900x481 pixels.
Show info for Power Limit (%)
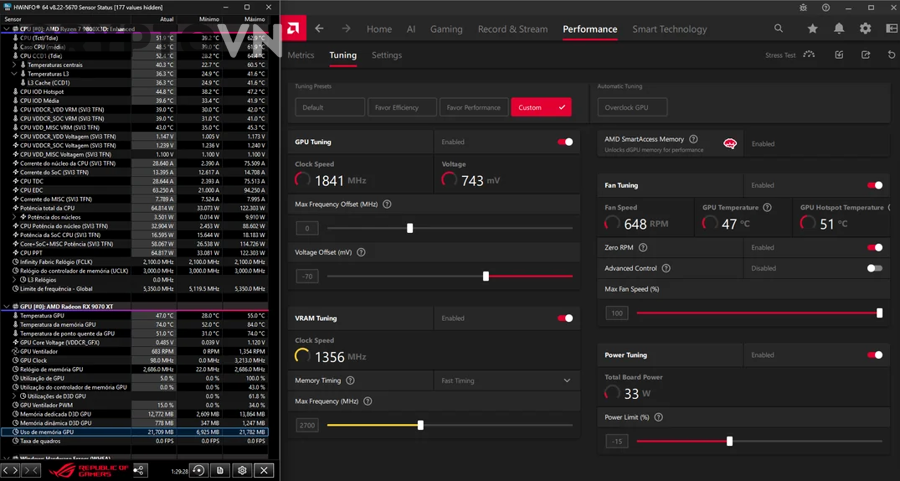coord(658,417)
